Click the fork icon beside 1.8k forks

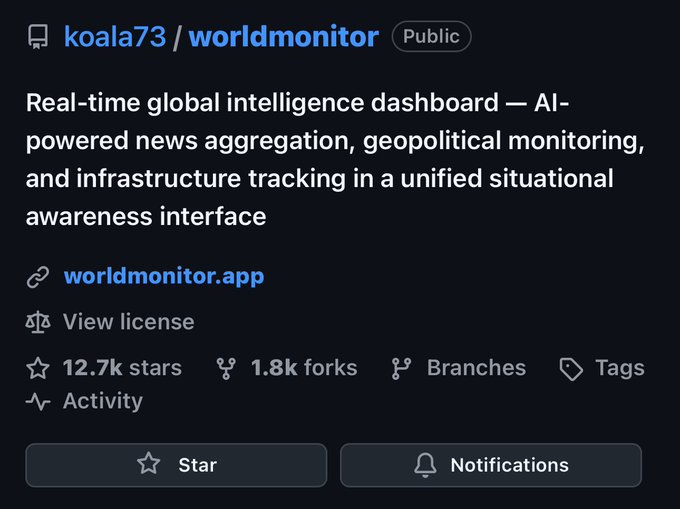pyautogui.click(x=227, y=368)
